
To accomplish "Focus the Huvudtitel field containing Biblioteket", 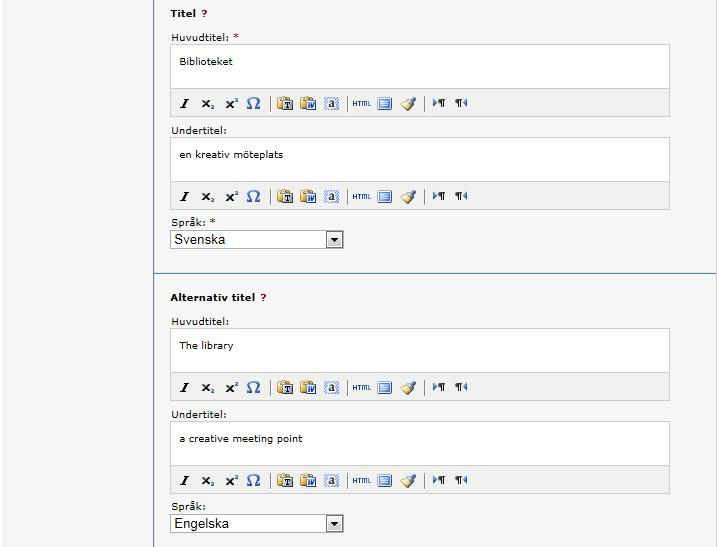I will pyautogui.click(x=420, y=67).
